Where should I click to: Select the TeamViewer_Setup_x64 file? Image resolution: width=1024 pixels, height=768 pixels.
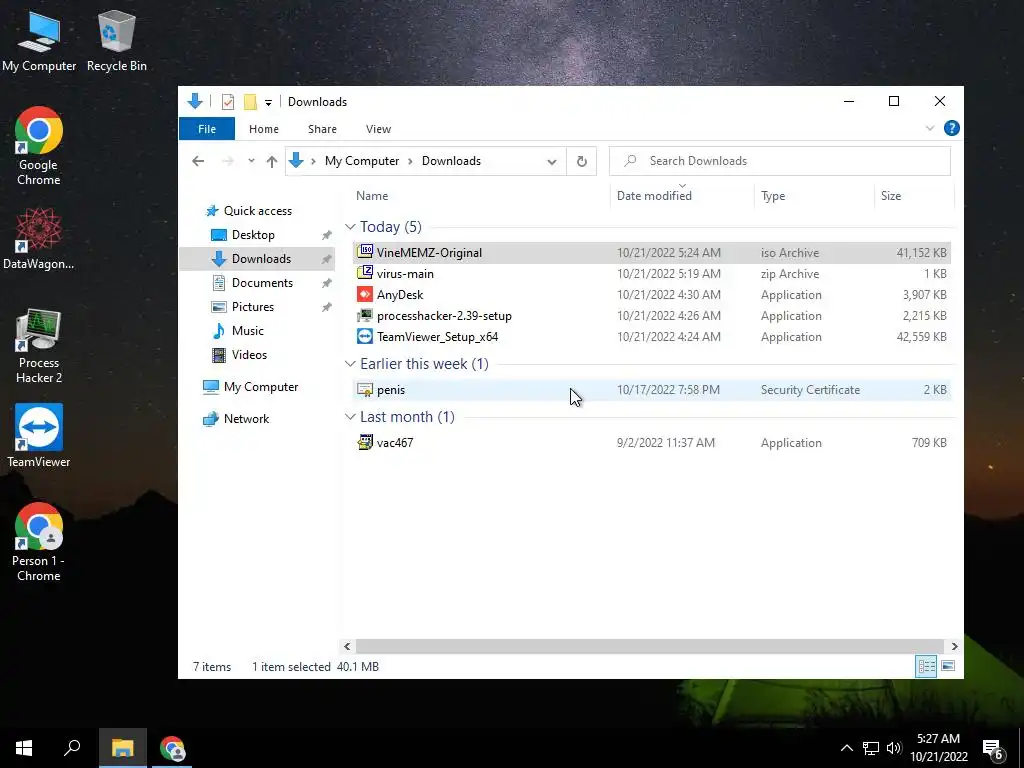(x=651, y=337)
